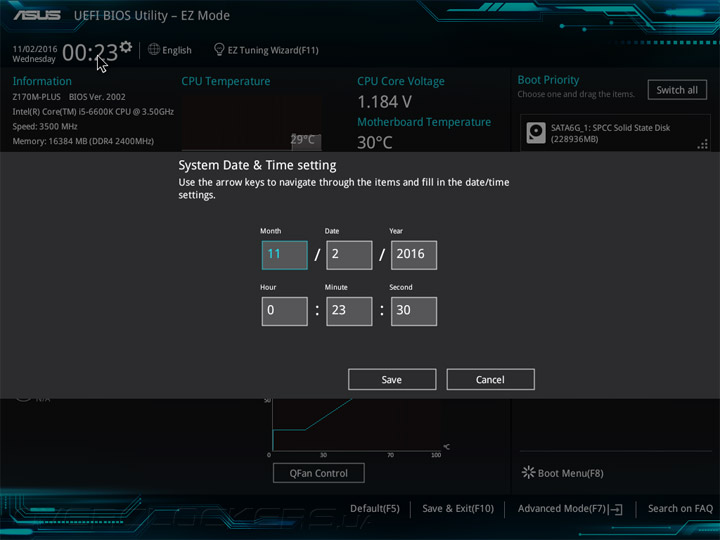Viewport: 720px width, 540px height.
Task: Select the Year field showing 2016
Action: pyautogui.click(x=414, y=255)
